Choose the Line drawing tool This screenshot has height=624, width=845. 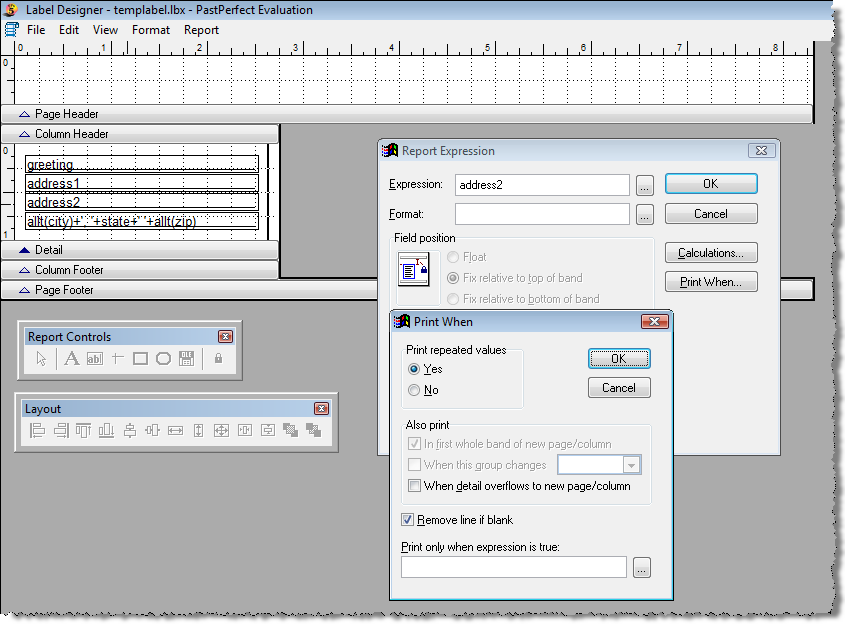point(117,358)
